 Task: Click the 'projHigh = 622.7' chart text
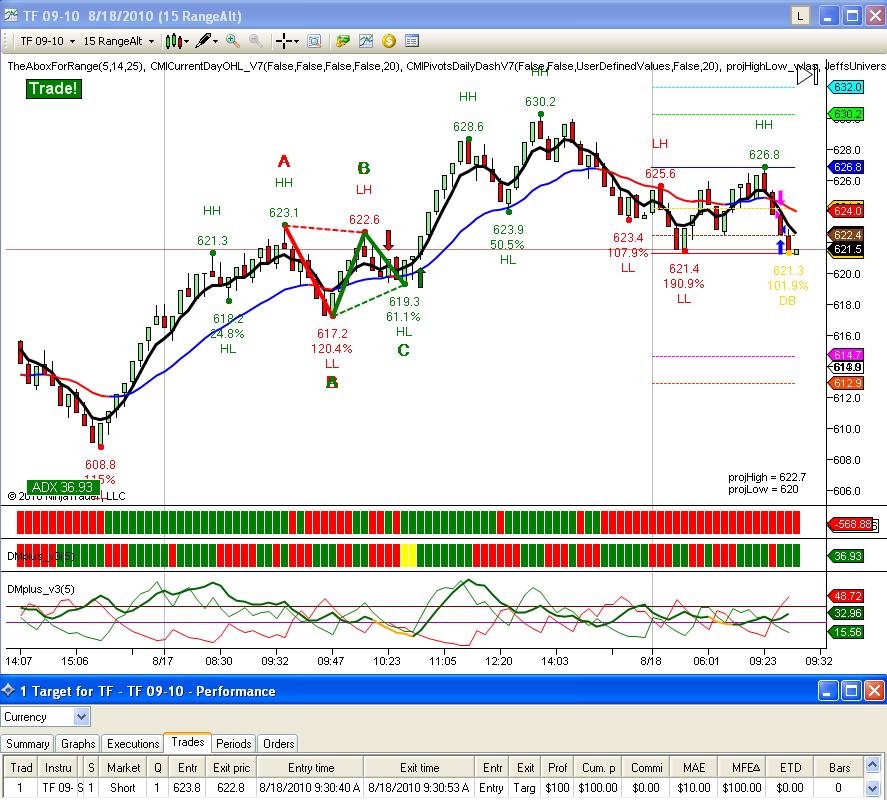click(767, 477)
